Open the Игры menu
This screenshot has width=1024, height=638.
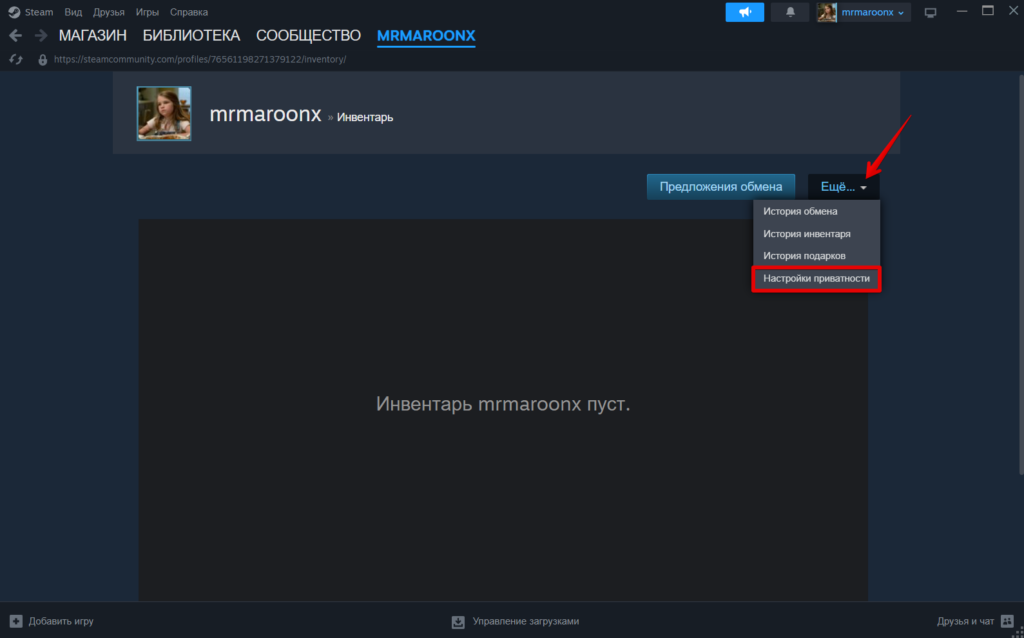(148, 12)
